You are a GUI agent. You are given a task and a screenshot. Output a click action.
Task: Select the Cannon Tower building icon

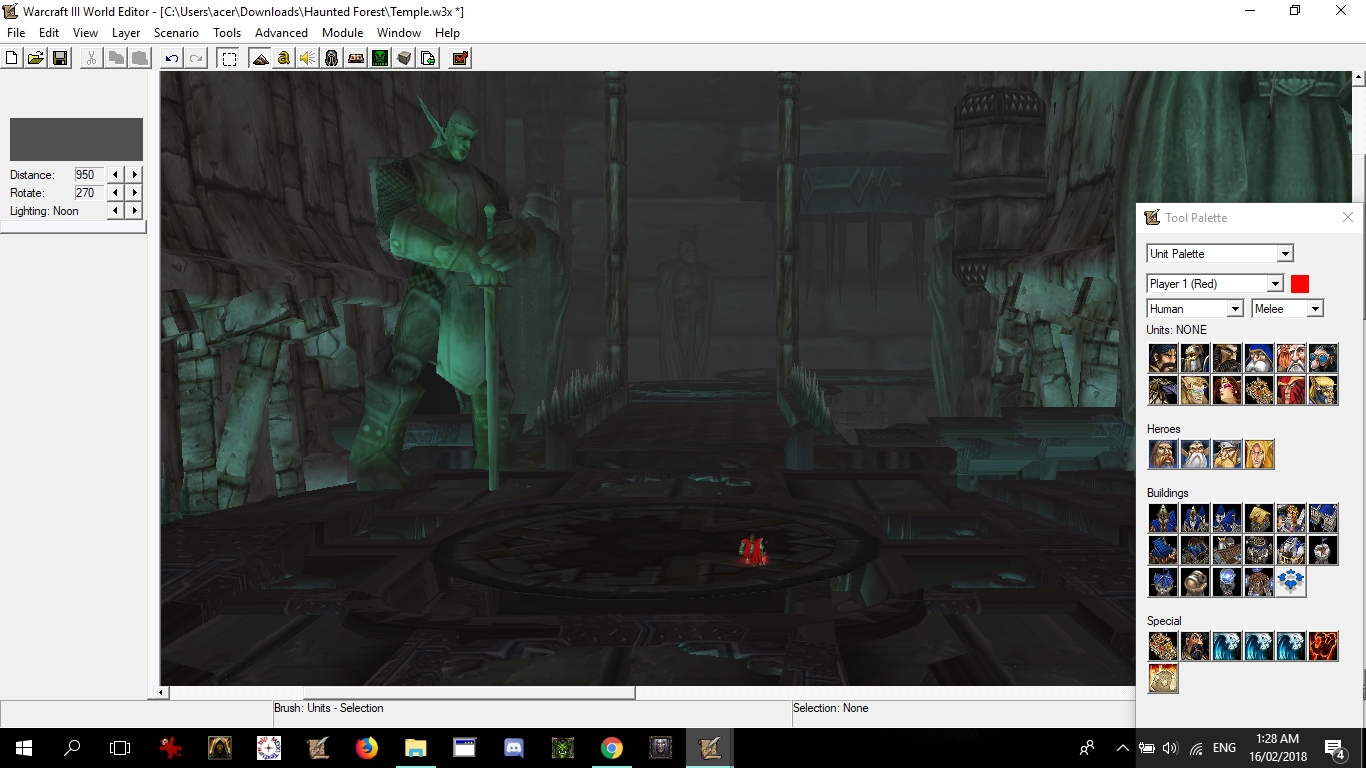click(1195, 582)
